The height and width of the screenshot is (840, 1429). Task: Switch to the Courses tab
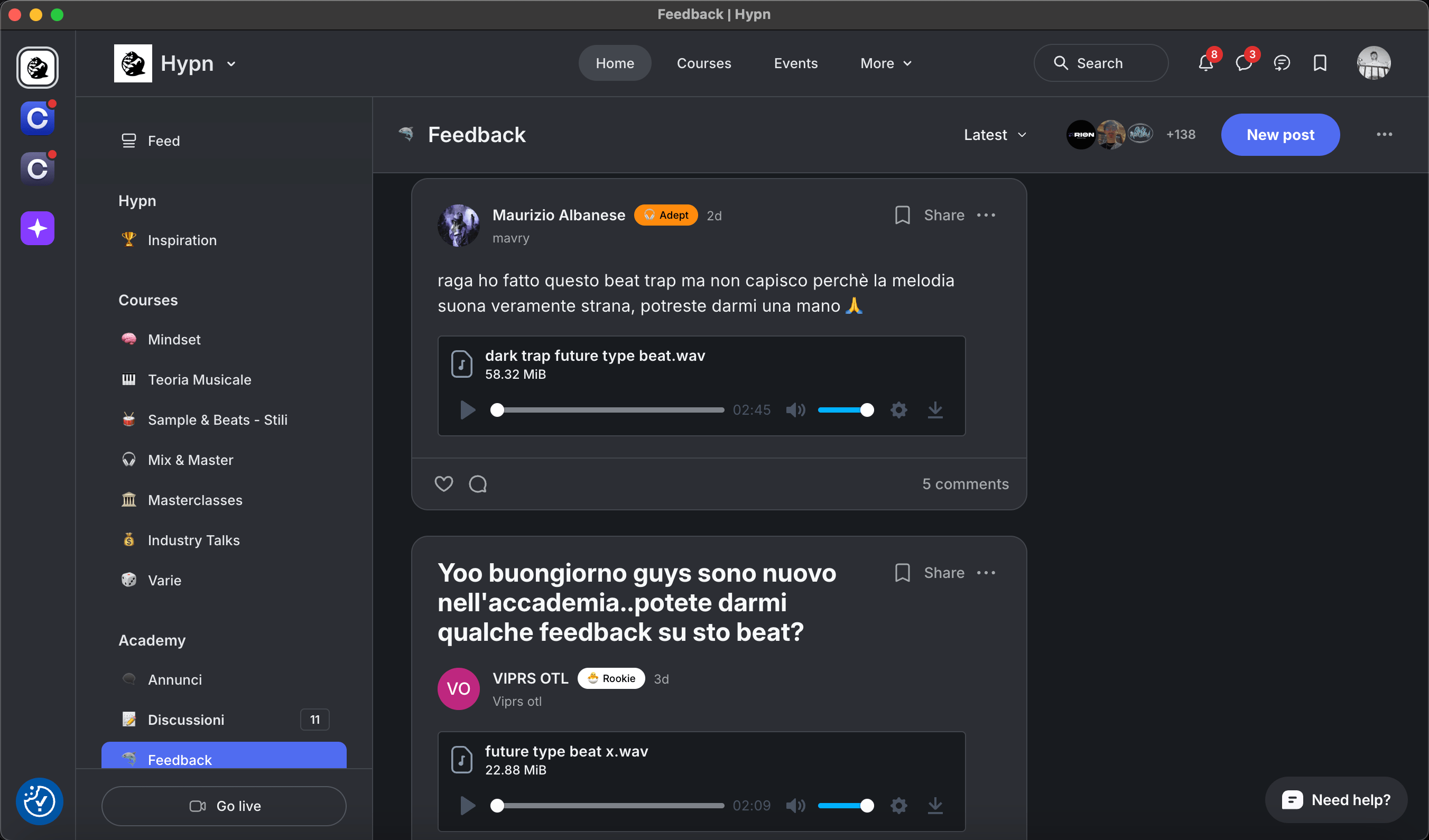tap(704, 63)
